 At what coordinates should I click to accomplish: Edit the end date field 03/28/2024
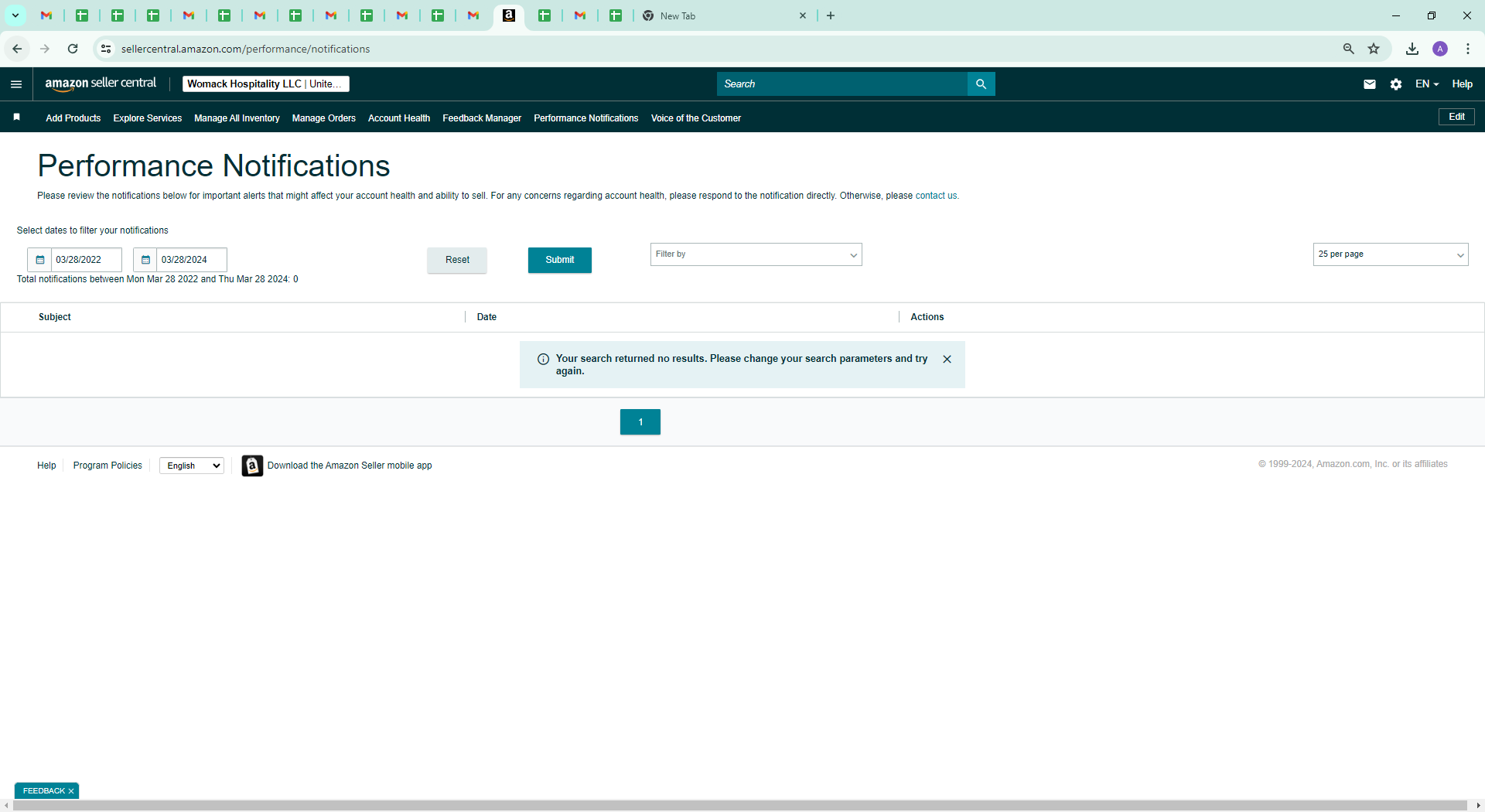192,260
